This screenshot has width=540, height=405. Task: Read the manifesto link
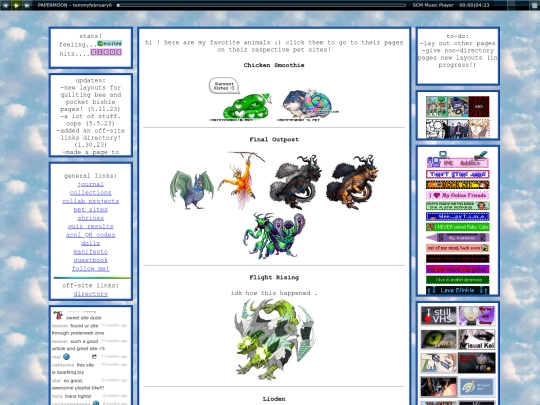(91, 252)
